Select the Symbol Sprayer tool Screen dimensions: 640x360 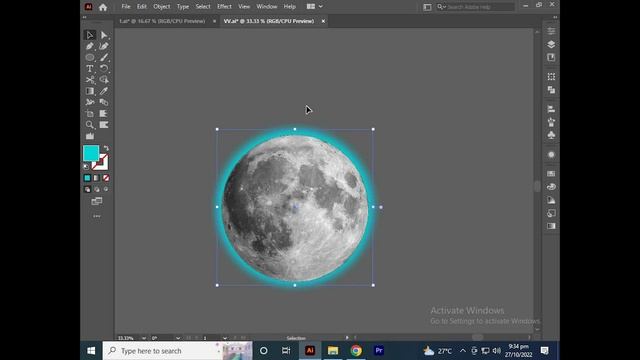90,102
